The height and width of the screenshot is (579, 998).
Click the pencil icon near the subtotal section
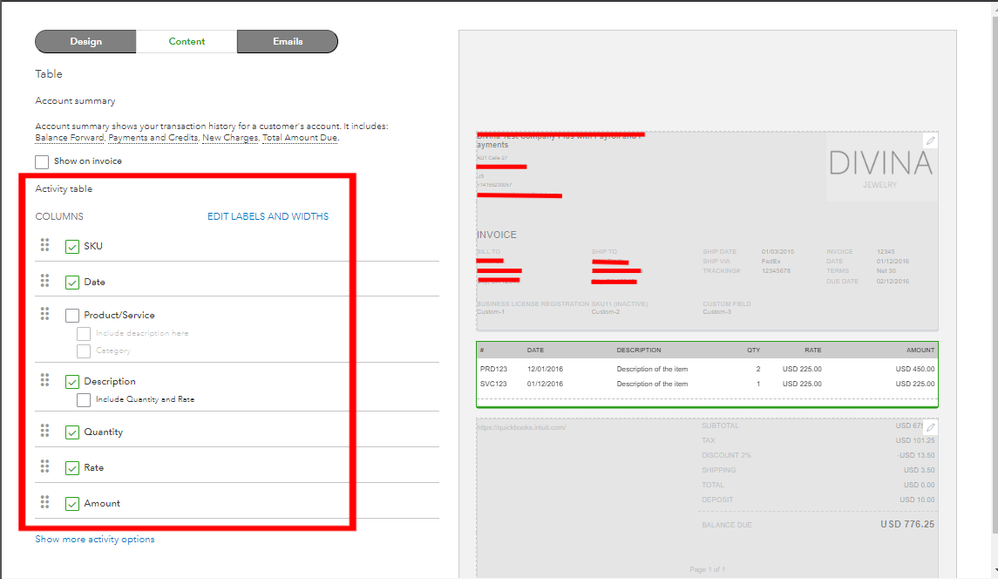click(x=930, y=425)
